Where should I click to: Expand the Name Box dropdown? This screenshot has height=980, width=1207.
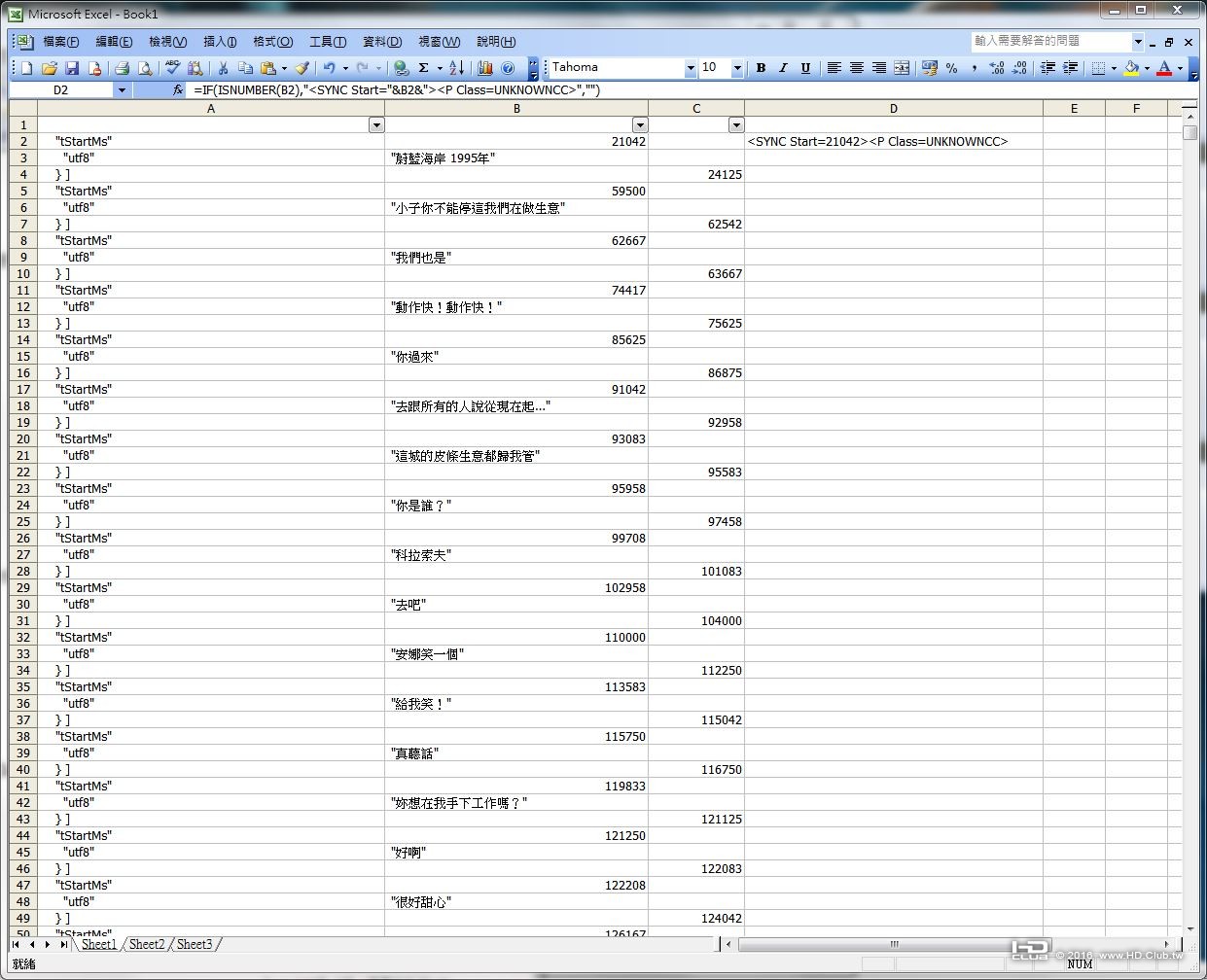coord(122,89)
